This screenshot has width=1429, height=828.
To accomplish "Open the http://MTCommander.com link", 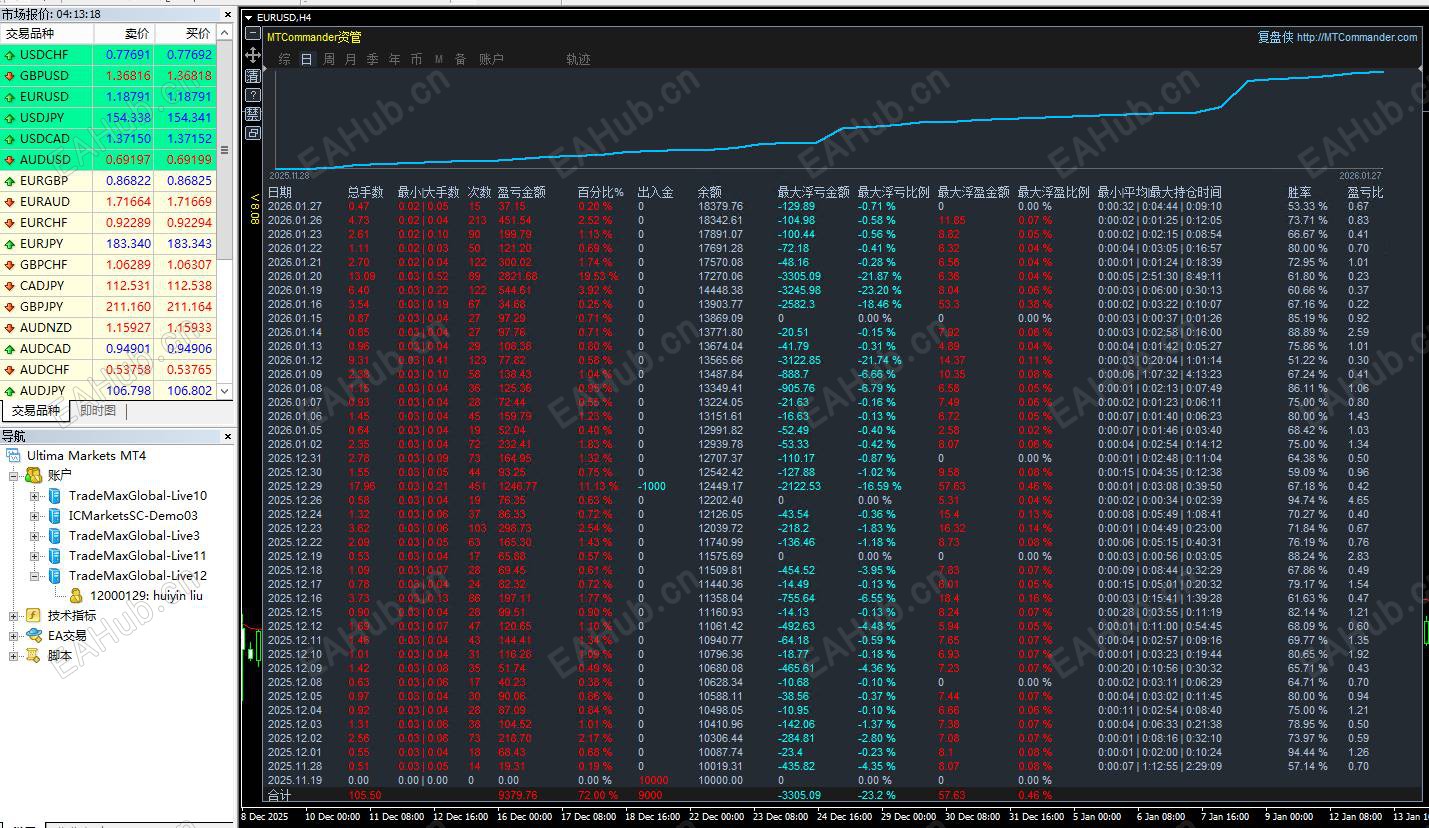I will (1356, 37).
